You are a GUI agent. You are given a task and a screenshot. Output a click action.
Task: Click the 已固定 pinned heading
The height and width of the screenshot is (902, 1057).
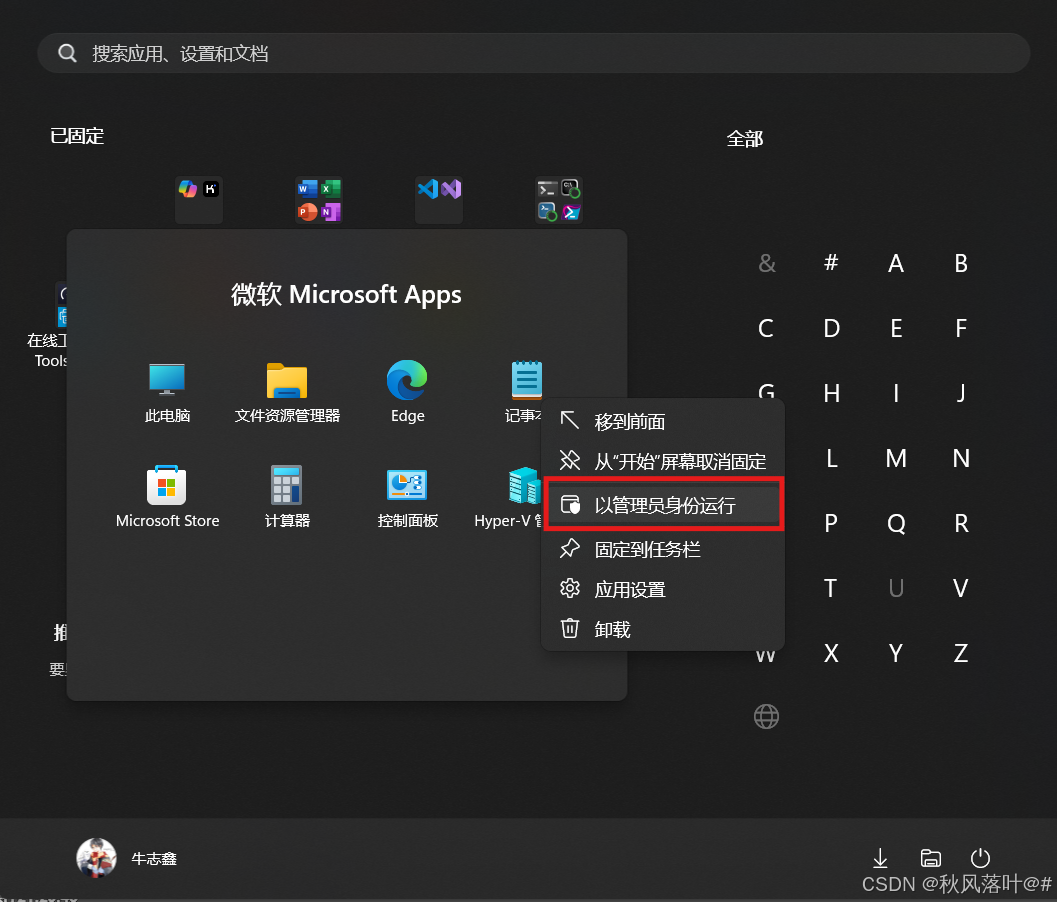pos(77,136)
